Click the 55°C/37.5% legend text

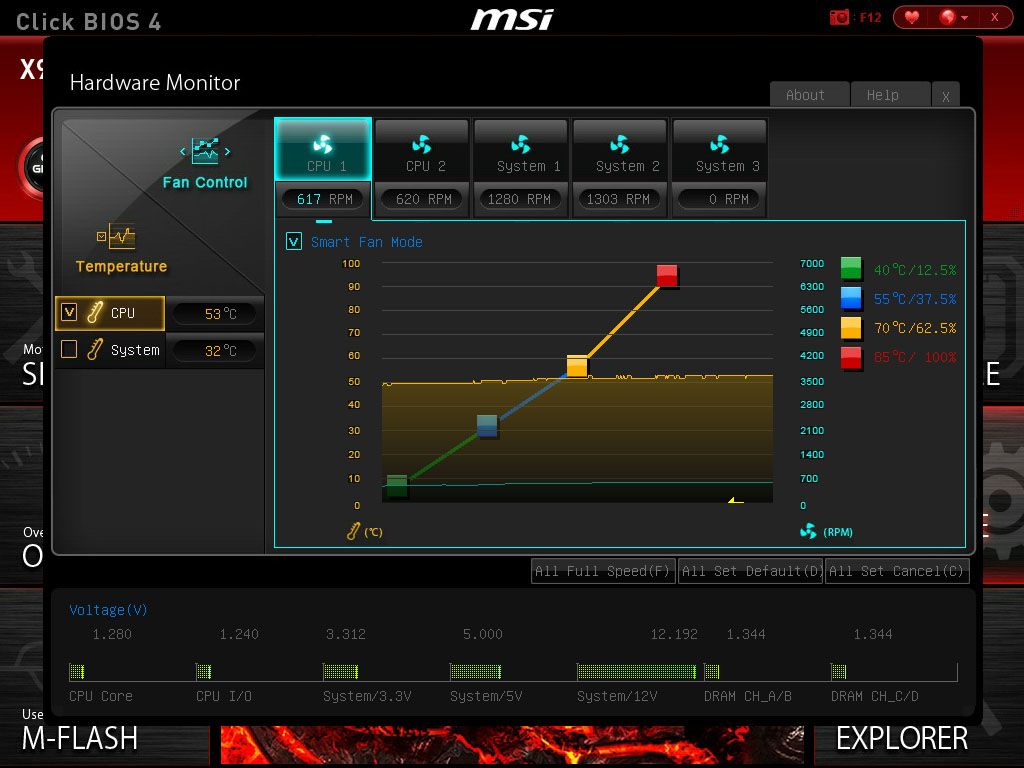coord(915,299)
